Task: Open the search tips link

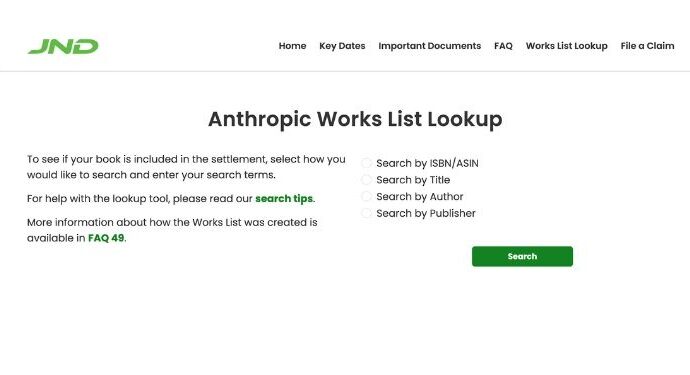Action: (x=284, y=199)
